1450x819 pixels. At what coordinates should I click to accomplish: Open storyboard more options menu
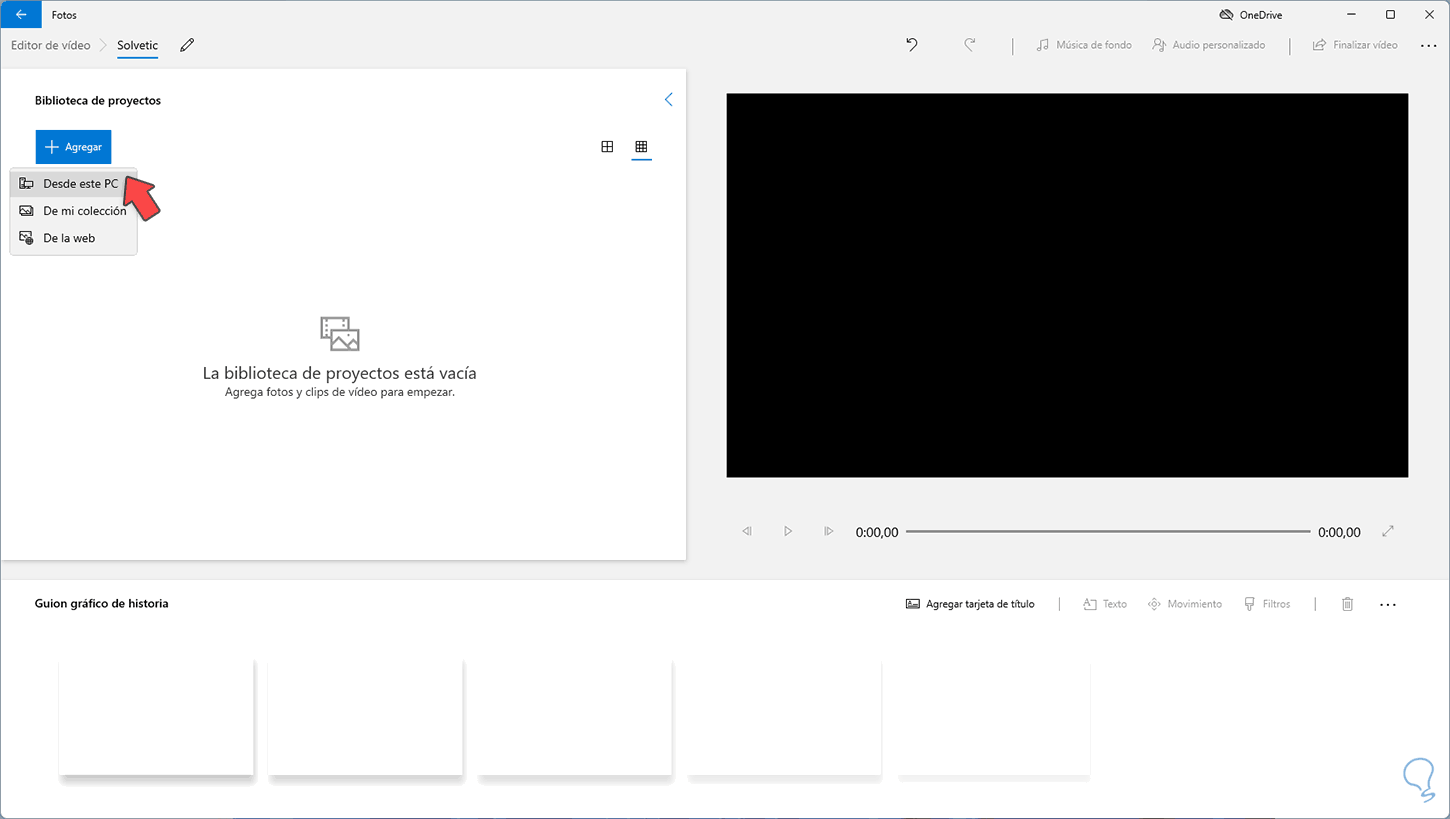(x=1388, y=604)
